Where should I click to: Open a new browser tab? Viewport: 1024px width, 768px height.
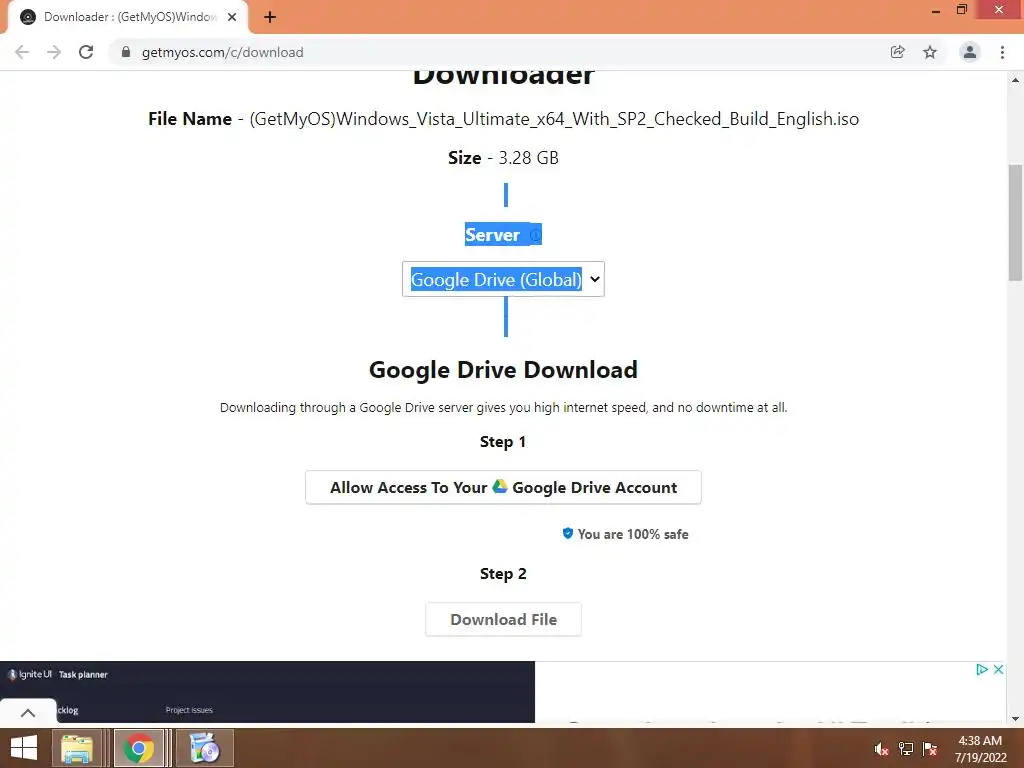pos(270,17)
